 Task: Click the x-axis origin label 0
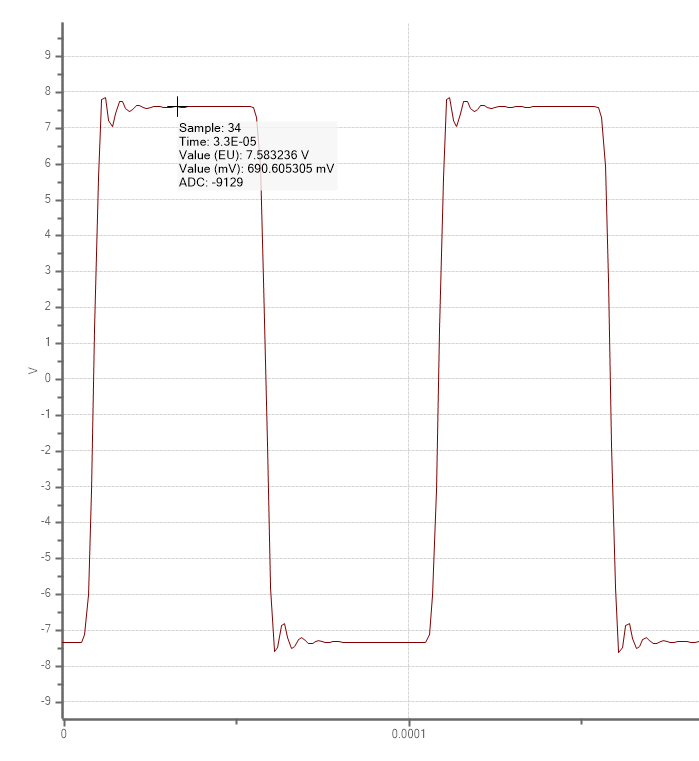pos(64,734)
